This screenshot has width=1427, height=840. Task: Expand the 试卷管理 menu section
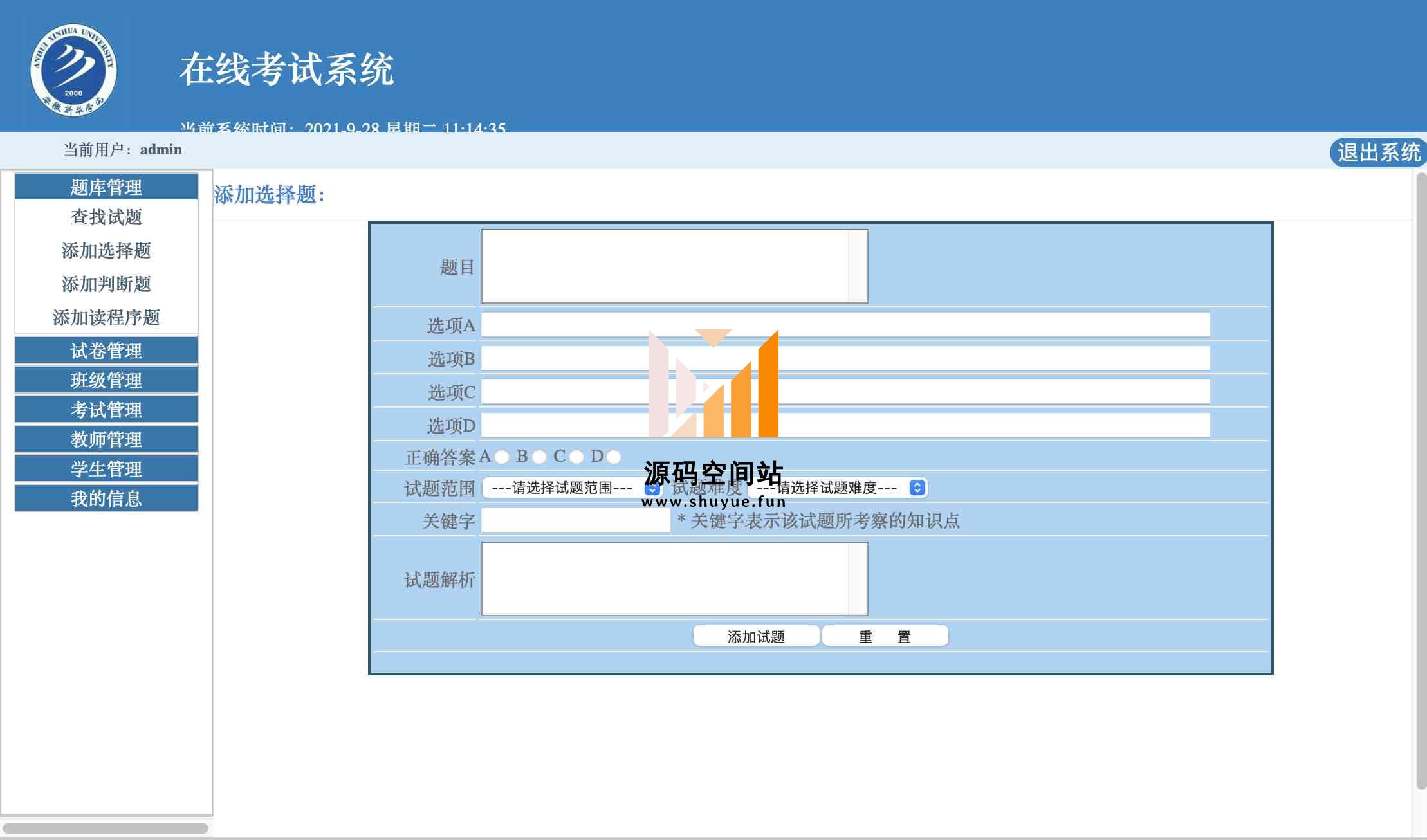(106, 351)
